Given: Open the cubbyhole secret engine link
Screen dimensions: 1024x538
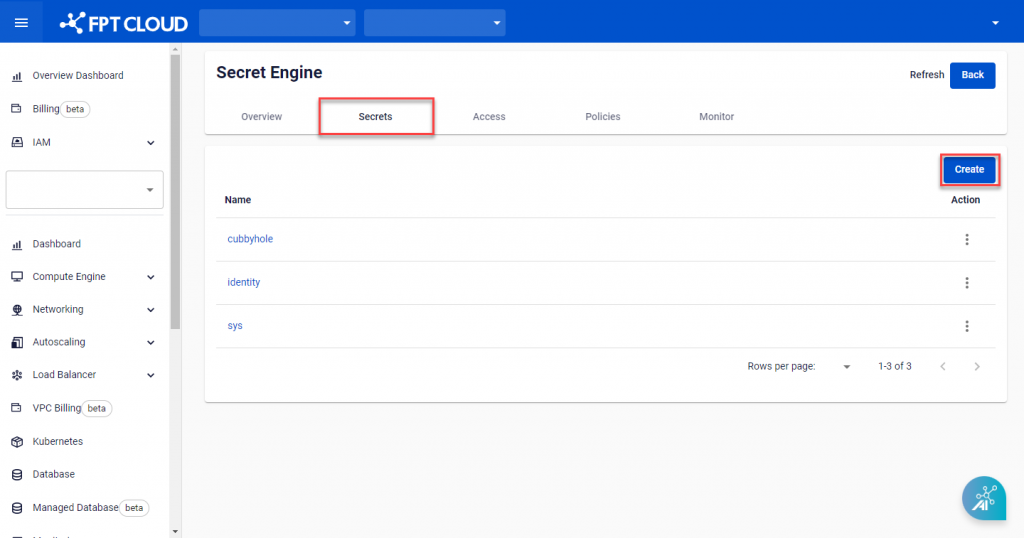Looking at the screenshot, I should pos(250,239).
